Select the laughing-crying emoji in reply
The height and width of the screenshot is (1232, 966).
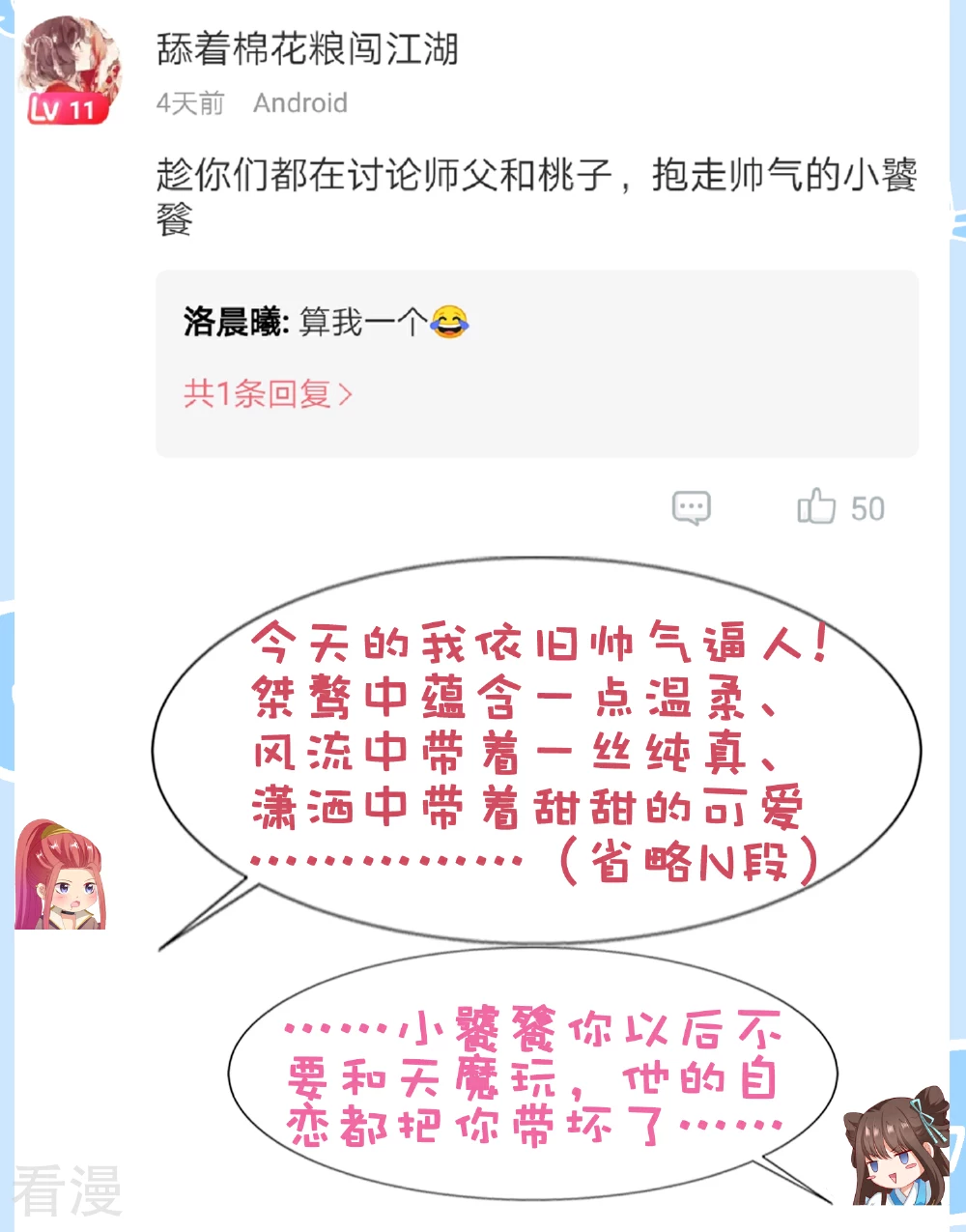pos(449,321)
